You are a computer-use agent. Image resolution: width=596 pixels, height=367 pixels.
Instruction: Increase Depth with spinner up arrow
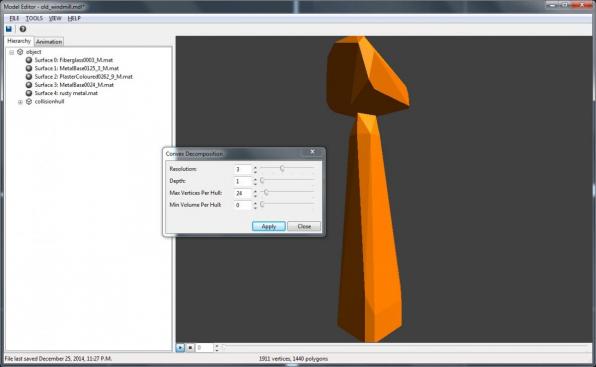tap(255, 179)
